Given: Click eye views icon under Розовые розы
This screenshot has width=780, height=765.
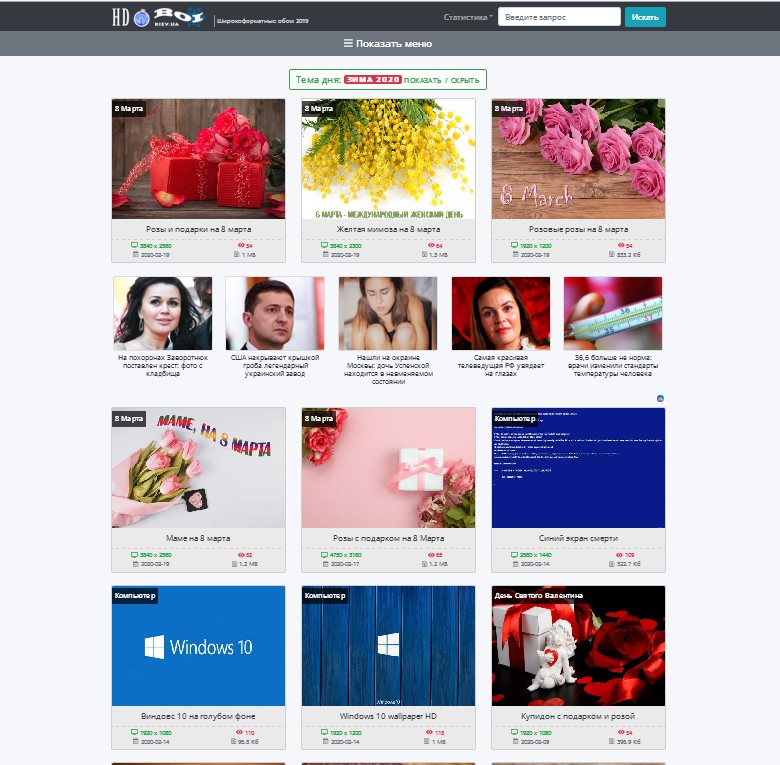Looking at the screenshot, I should pos(621,245).
